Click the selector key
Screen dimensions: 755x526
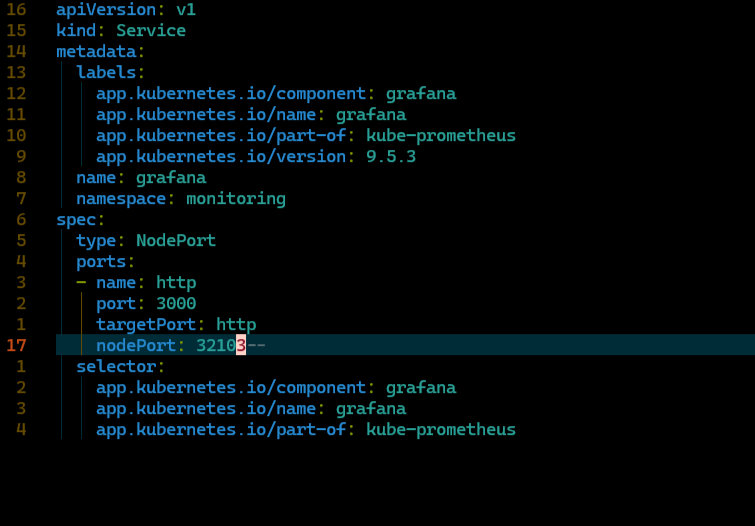(117, 367)
